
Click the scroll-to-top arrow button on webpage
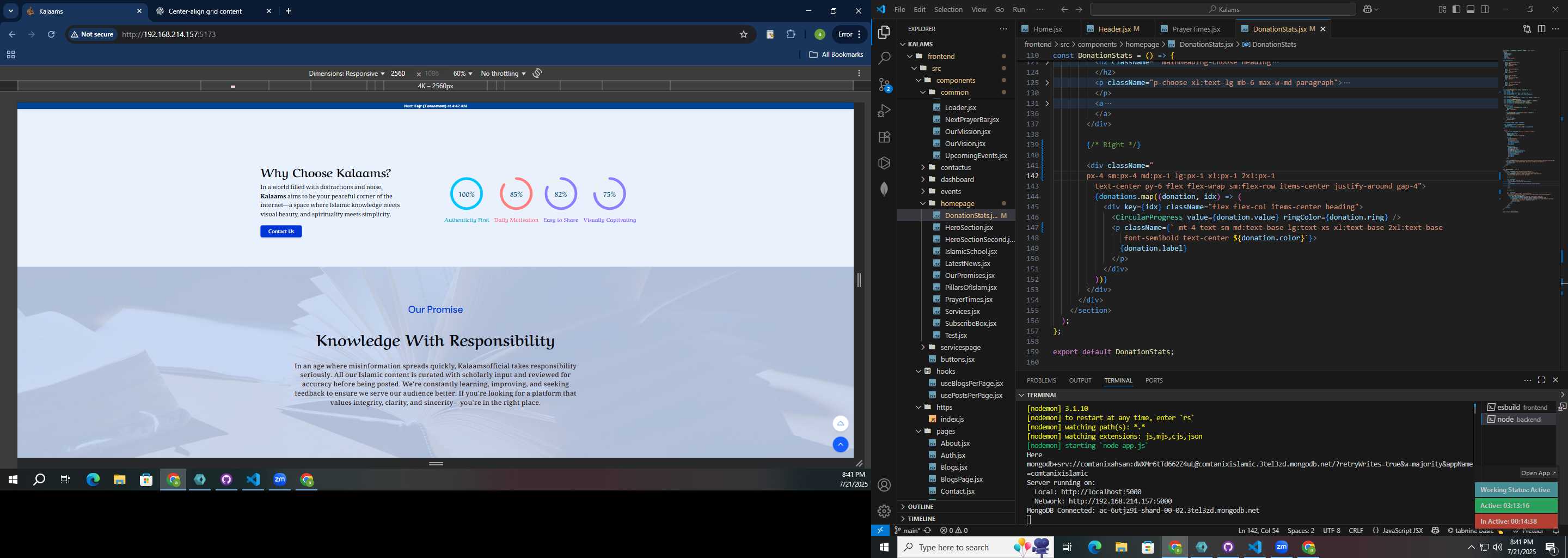pyautogui.click(x=840, y=445)
